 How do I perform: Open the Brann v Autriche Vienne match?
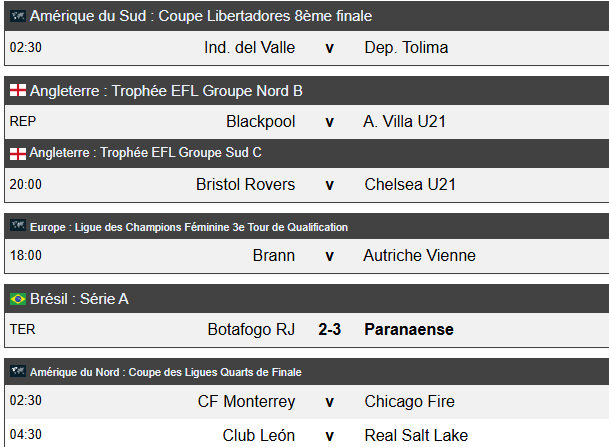click(x=307, y=256)
